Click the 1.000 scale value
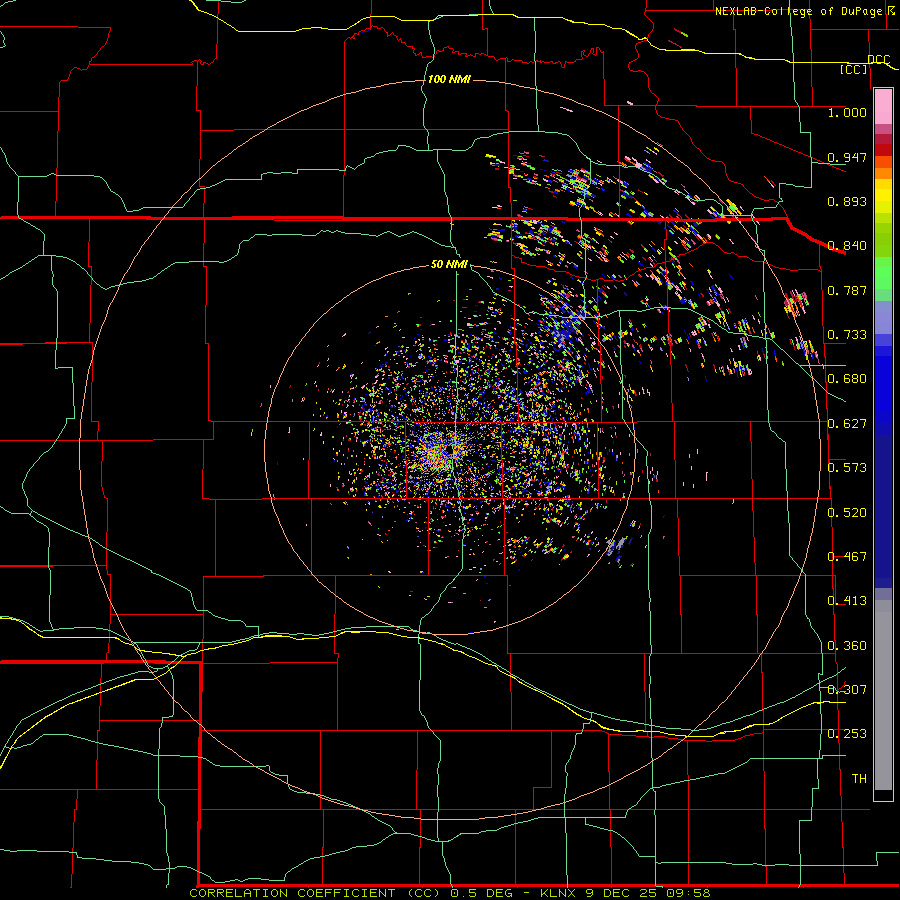Viewport: 900px width, 900px height. [x=847, y=112]
